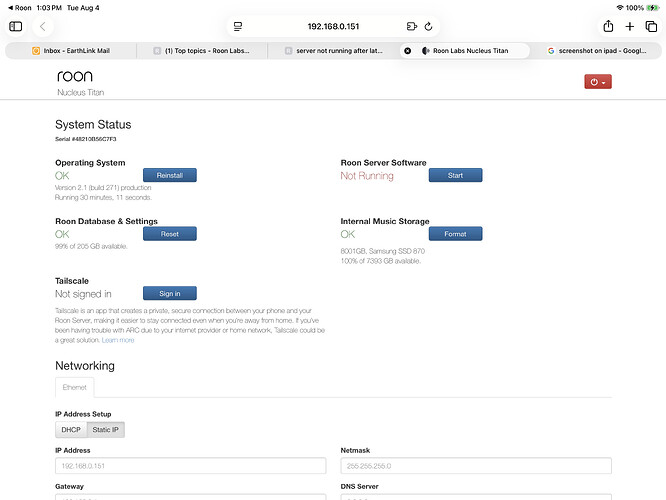Click the 'Not Running' status text

click(x=367, y=176)
